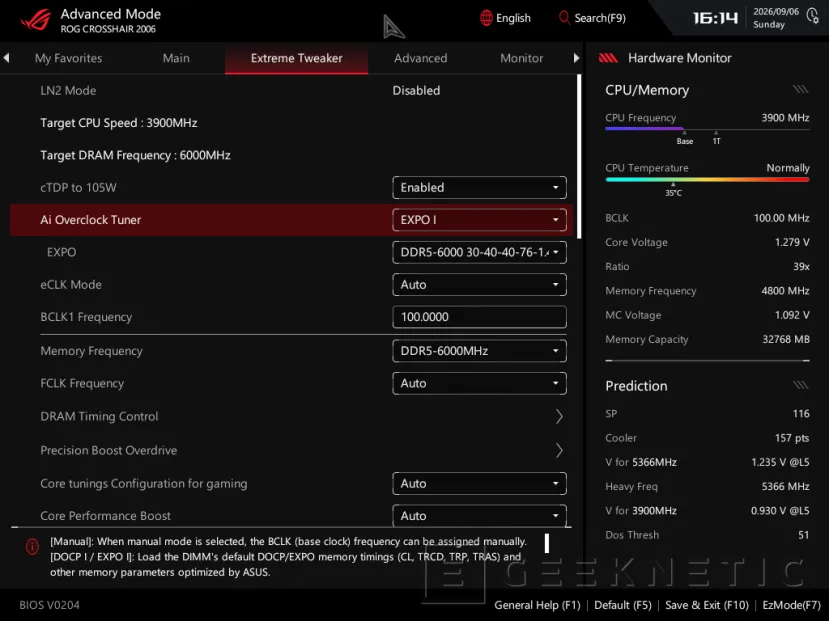Click the 16:14 clock display
Viewport: 829px width, 621px height.
[x=715, y=18]
